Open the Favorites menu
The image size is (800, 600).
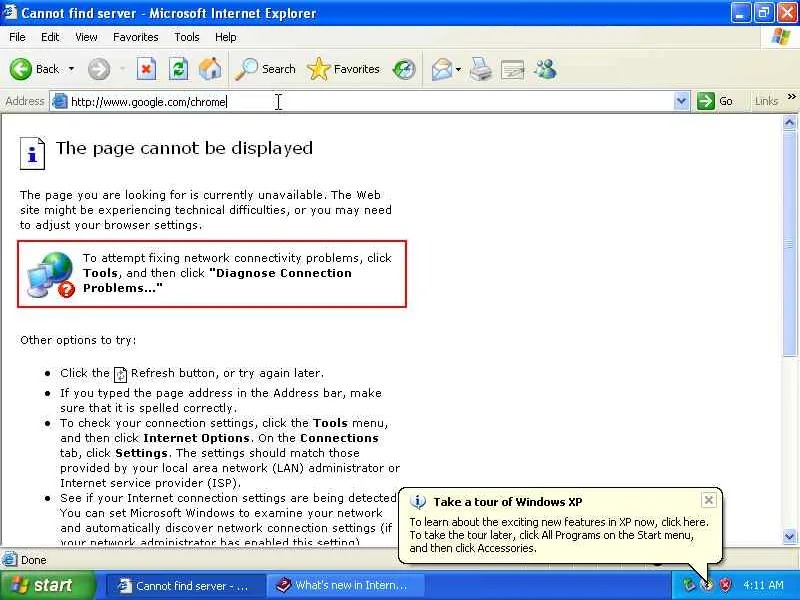[x=136, y=37]
